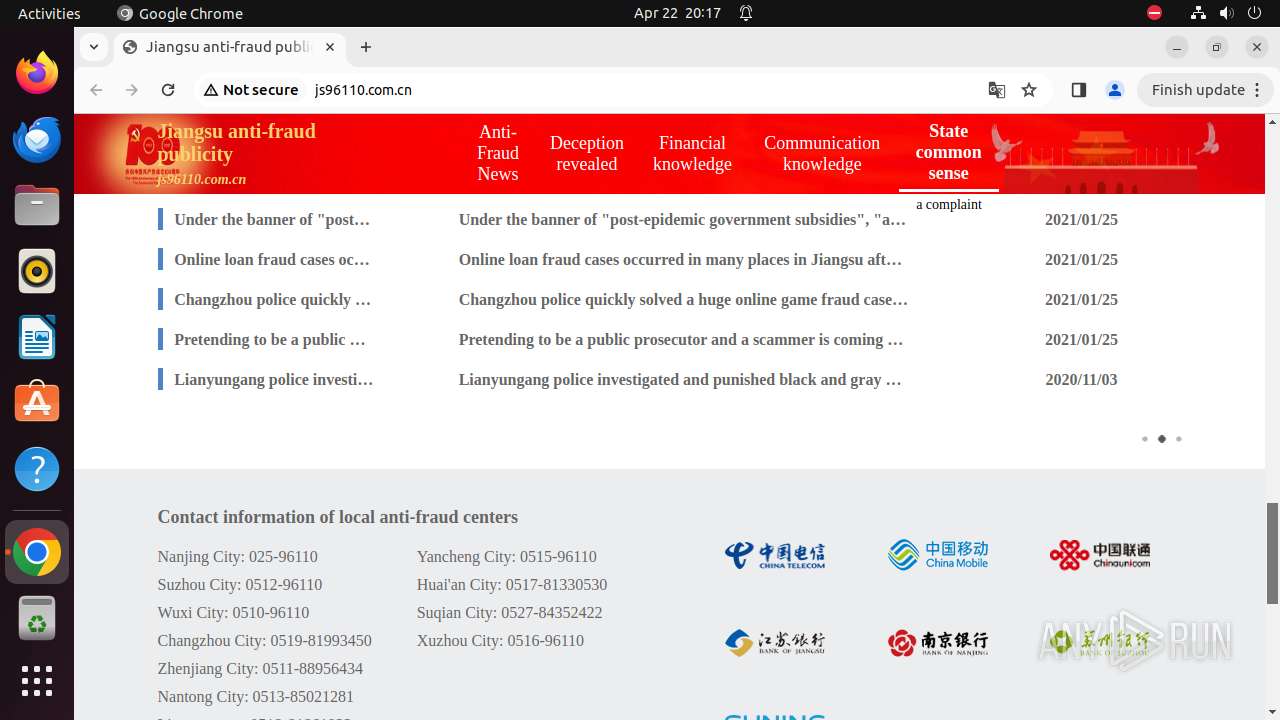The width and height of the screenshot is (1280, 720).
Task: Open the Anti-Fraud News menu
Action: [498, 153]
